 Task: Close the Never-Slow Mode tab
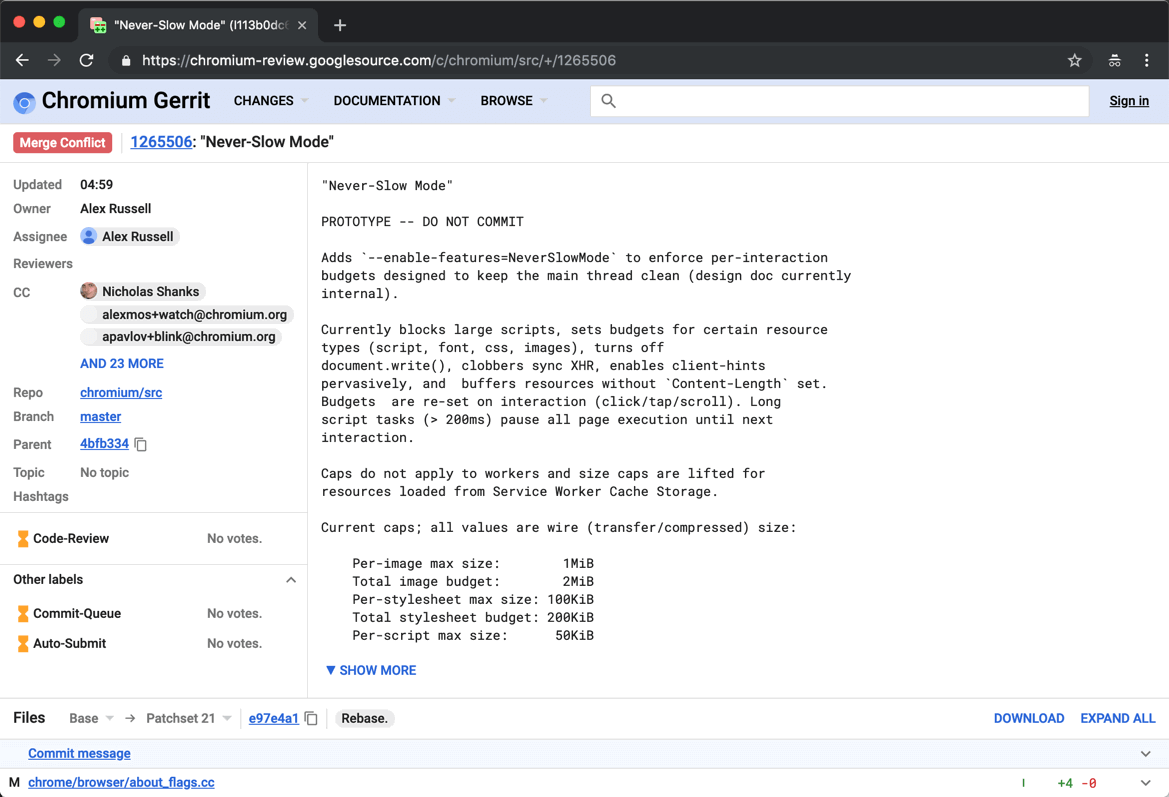click(x=302, y=25)
